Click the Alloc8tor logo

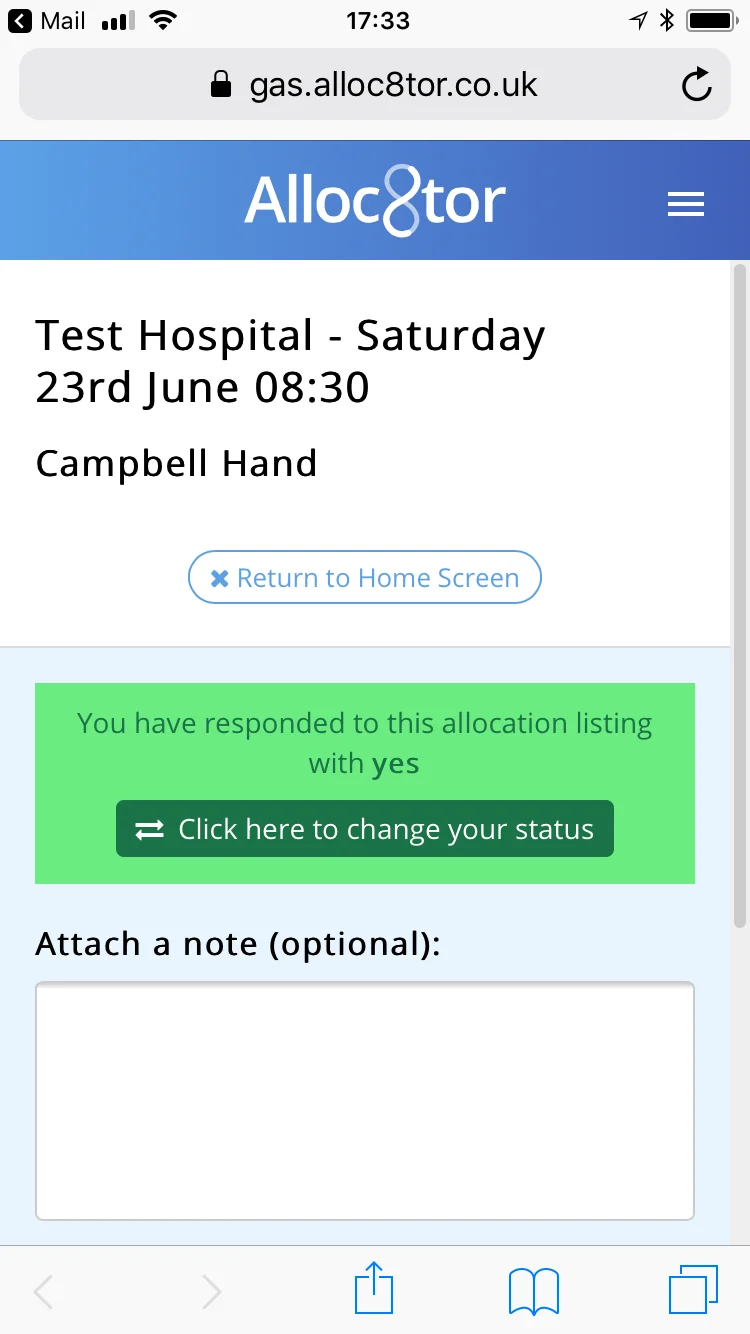375,200
